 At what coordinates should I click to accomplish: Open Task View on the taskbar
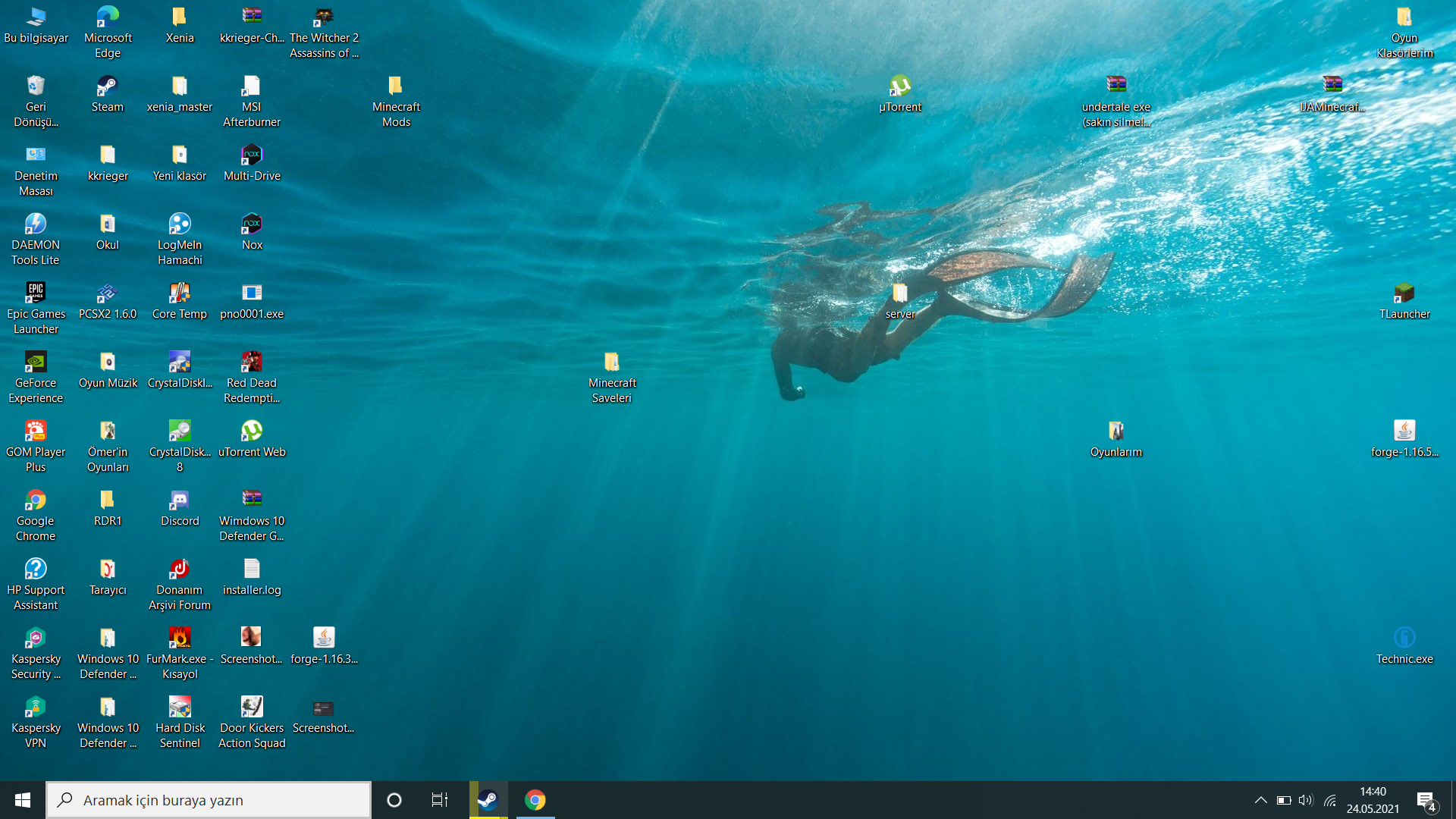point(440,800)
